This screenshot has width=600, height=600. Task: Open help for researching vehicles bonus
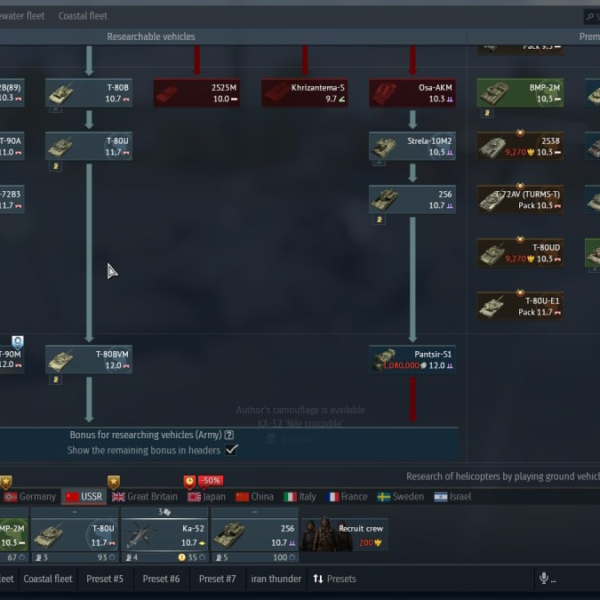pyautogui.click(x=229, y=435)
